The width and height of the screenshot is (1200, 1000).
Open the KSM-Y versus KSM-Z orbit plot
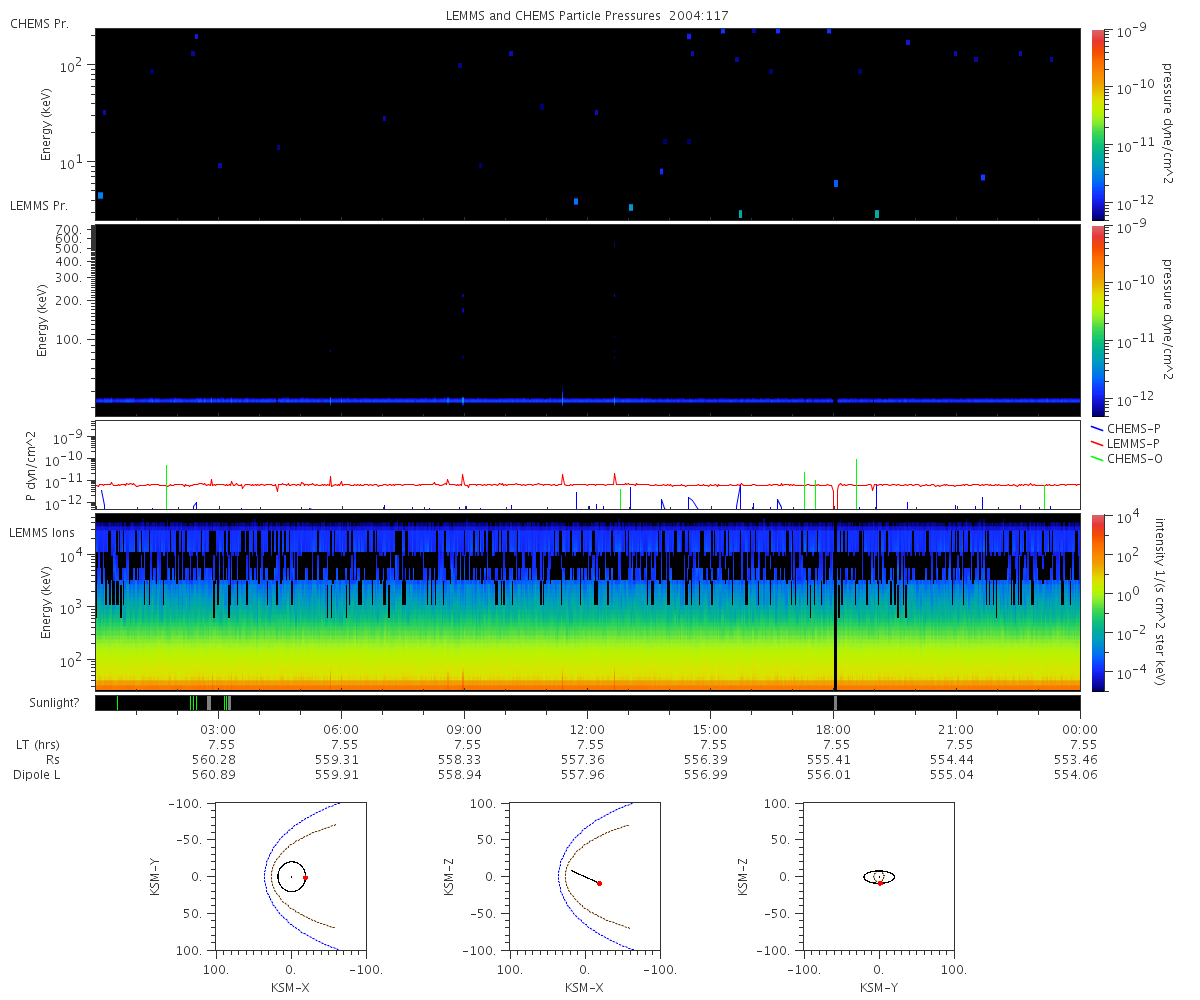[x=879, y=876]
